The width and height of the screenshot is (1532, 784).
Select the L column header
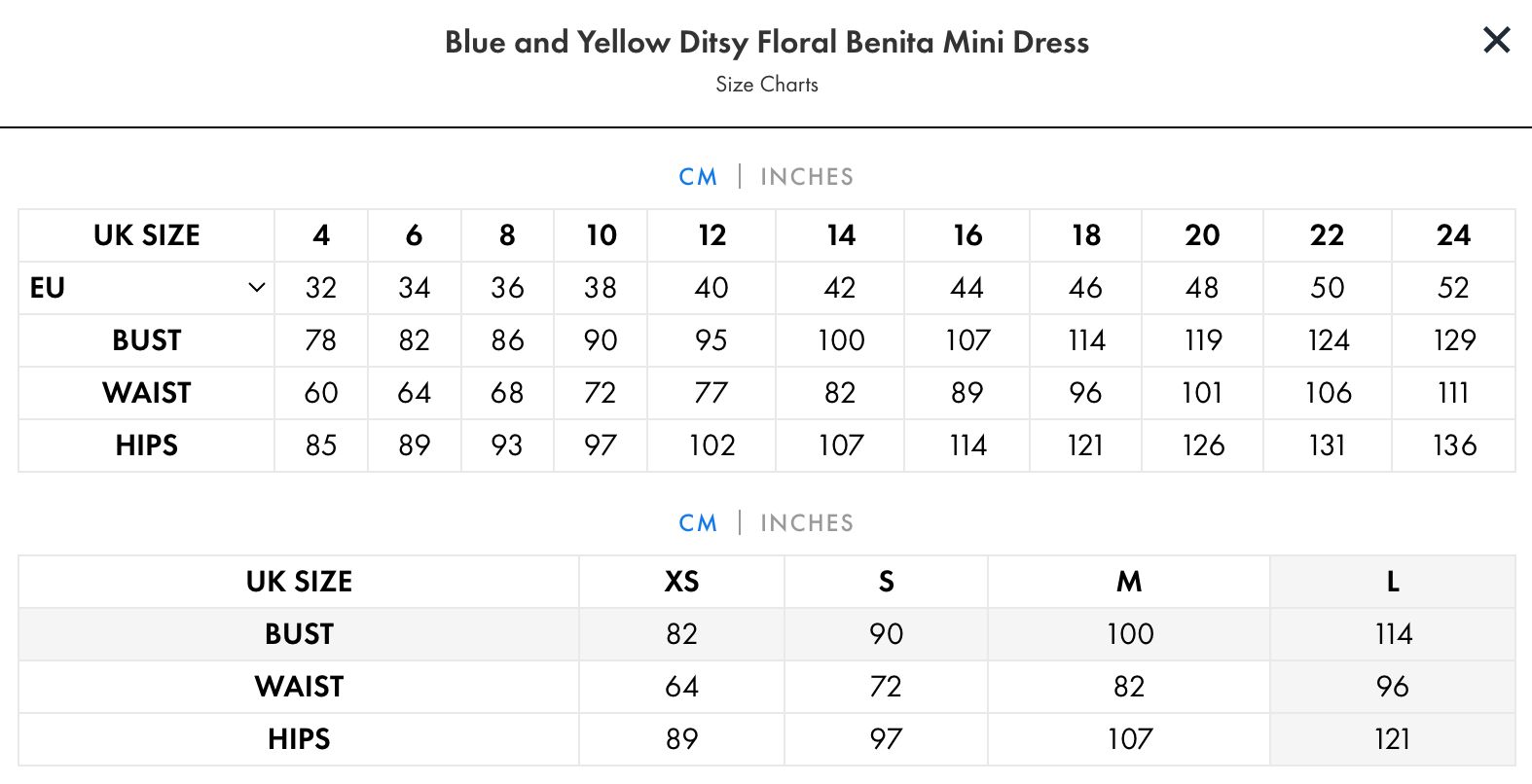click(x=1393, y=582)
